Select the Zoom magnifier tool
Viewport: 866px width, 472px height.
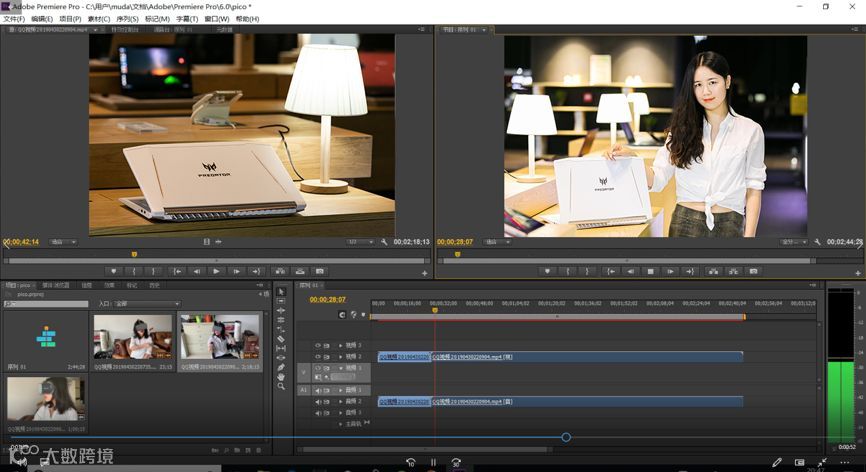tap(281, 386)
